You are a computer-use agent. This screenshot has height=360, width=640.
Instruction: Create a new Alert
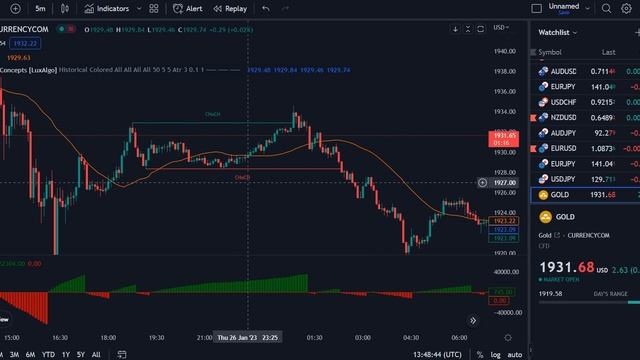click(x=188, y=9)
